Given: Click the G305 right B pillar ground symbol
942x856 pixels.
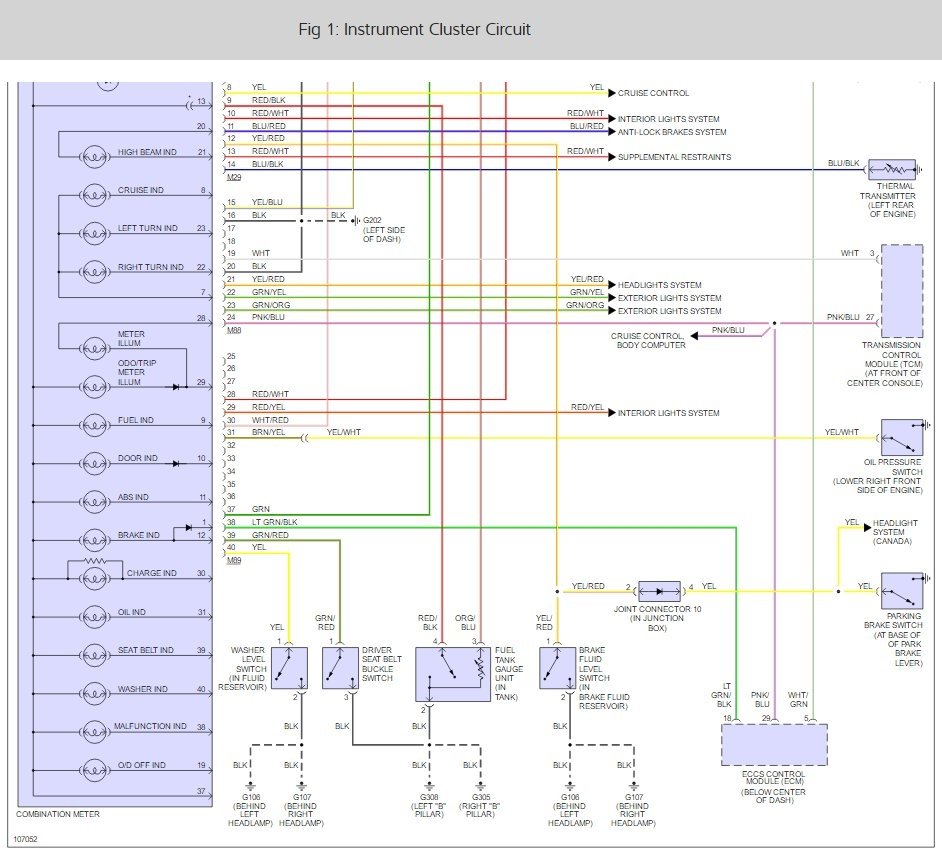Looking at the screenshot, I should [x=481, y=786].
